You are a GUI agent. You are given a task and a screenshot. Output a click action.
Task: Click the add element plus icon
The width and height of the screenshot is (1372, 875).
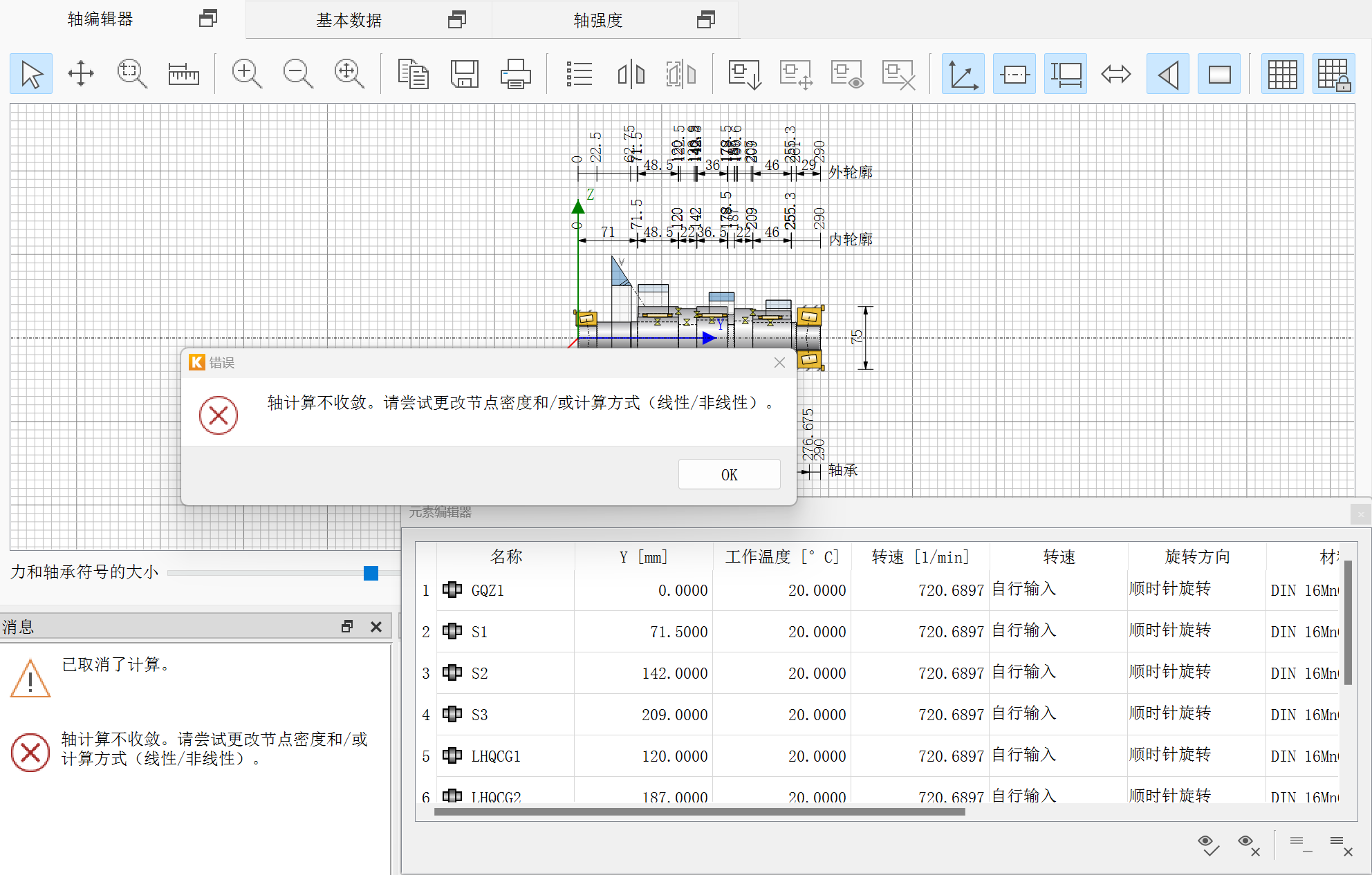click(x=796, y=74)
